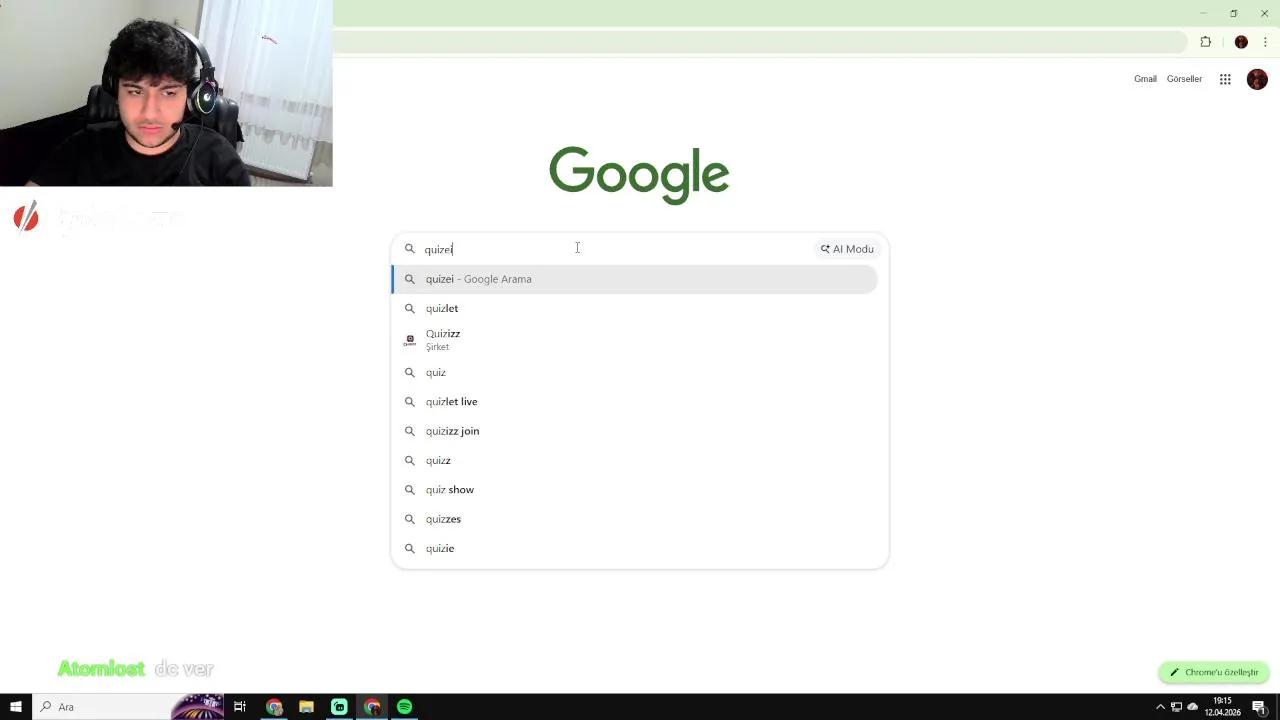The image size is (1280, 720).
Task: Click the magnifier icon inside the search box
Action: click(409, 249)
